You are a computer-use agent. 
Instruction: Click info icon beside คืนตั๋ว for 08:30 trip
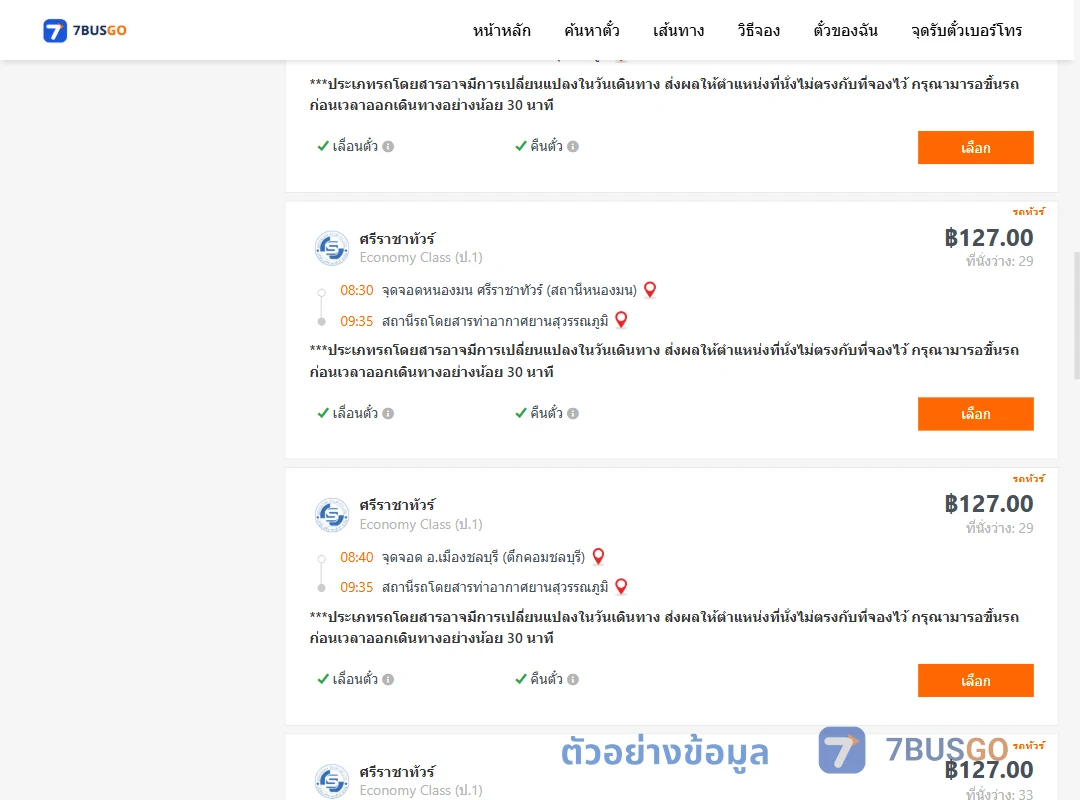click(x=572, y=413)
